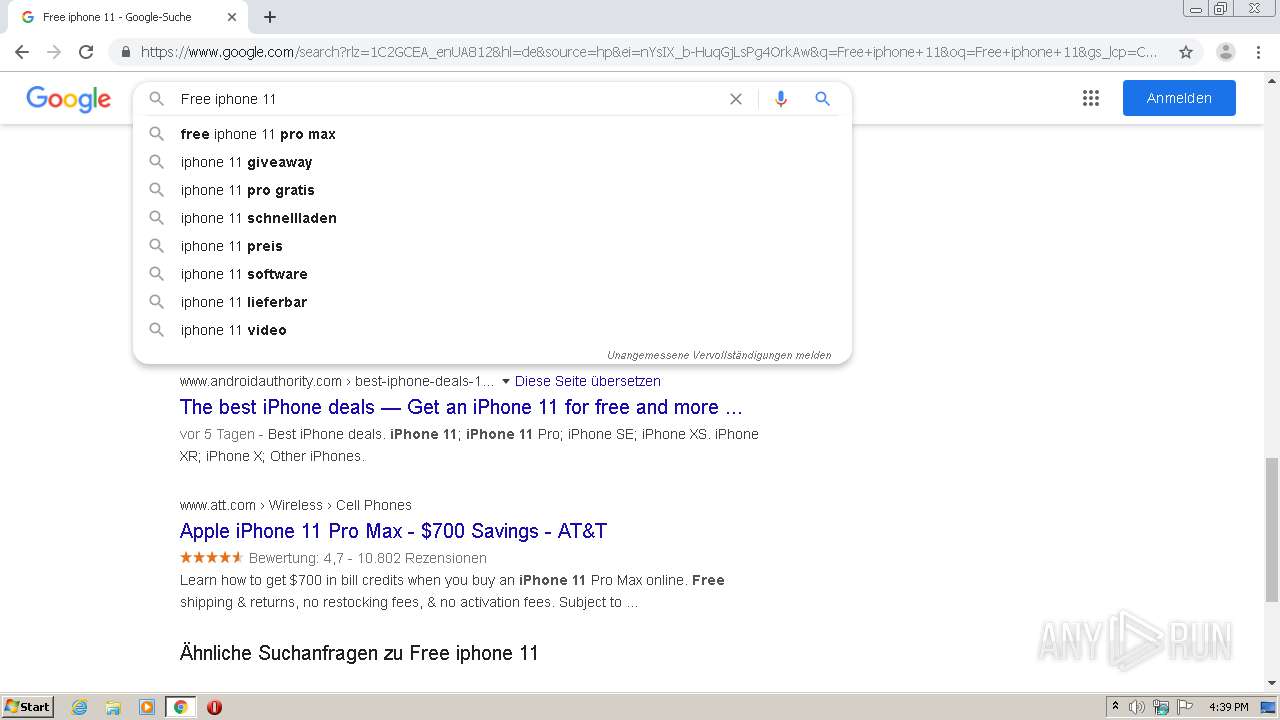Screen dimensions: 1280x720
Task: Open the Google apps grid icon
Action: click(1091, 98)
